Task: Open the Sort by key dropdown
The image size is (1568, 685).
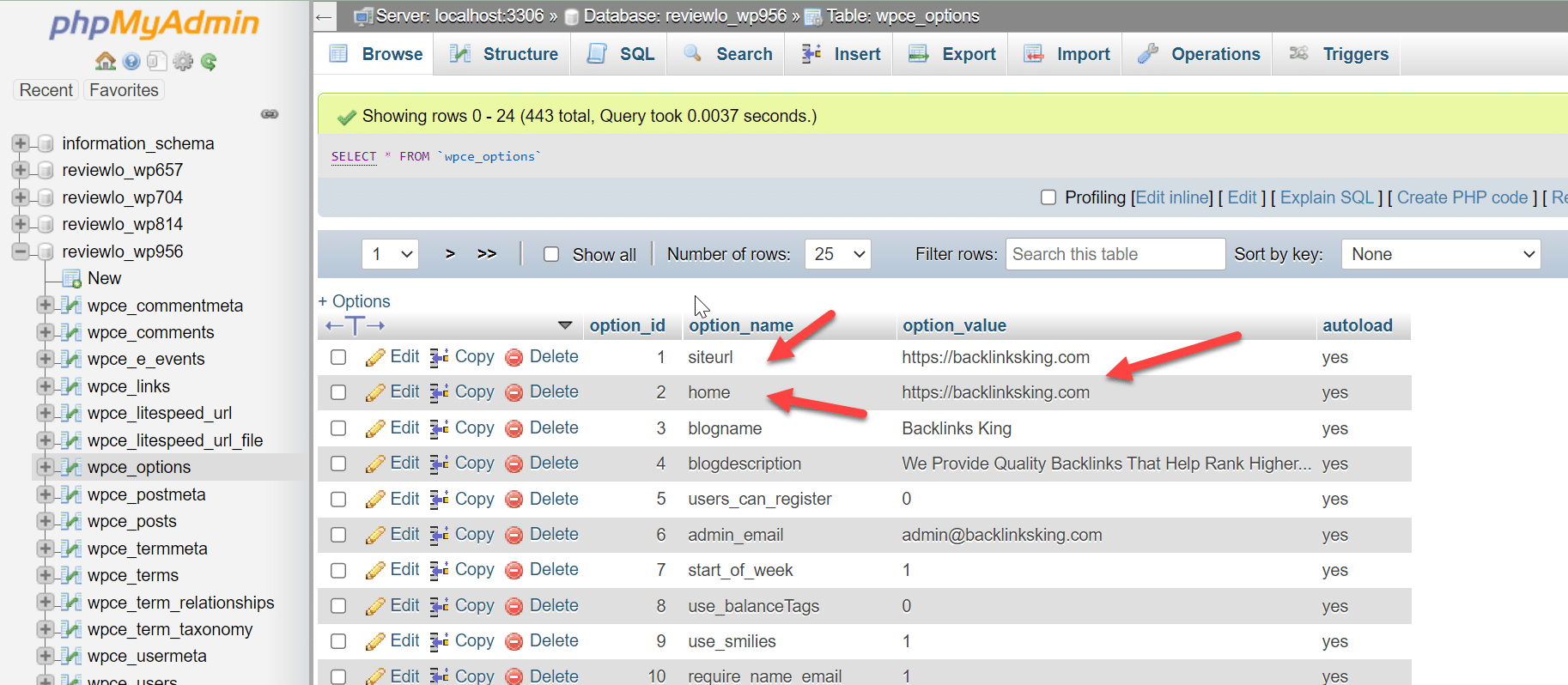Action: (1441, 254)
